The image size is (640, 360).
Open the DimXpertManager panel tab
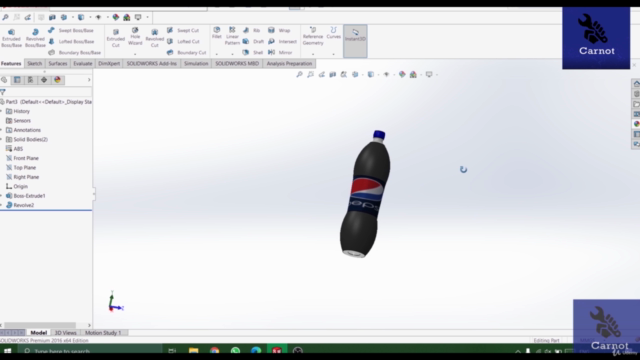(x=44, y=80)
